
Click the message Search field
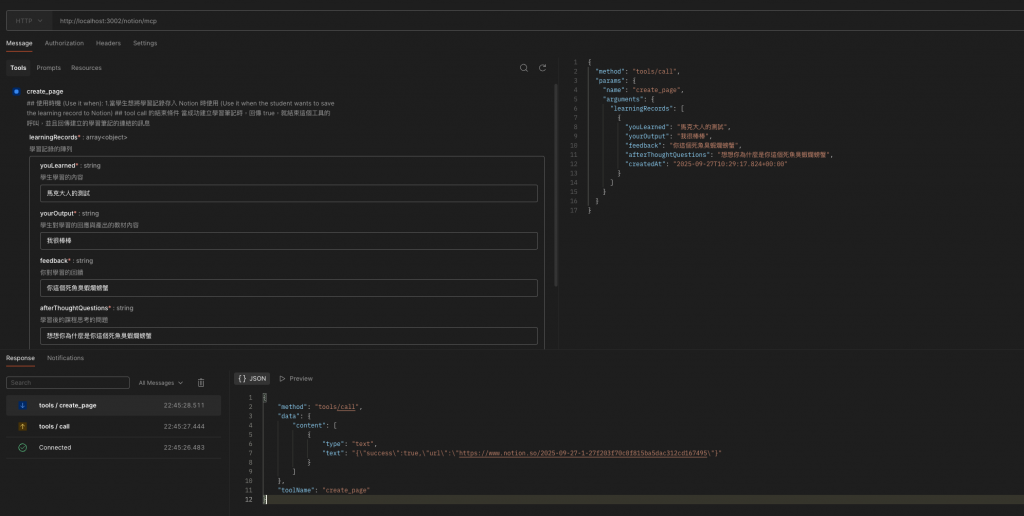coord(68,383)
